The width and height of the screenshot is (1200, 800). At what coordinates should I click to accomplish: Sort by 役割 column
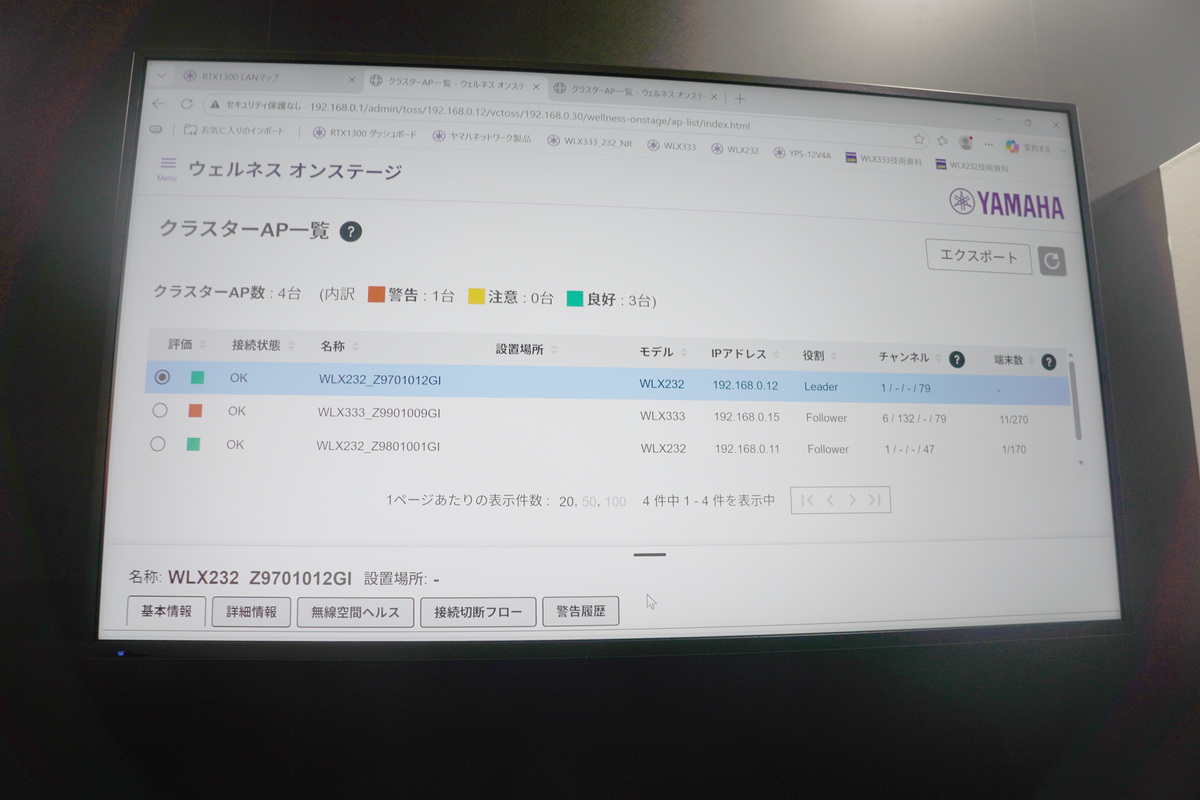pyautogui.click(x=819, y=356)
